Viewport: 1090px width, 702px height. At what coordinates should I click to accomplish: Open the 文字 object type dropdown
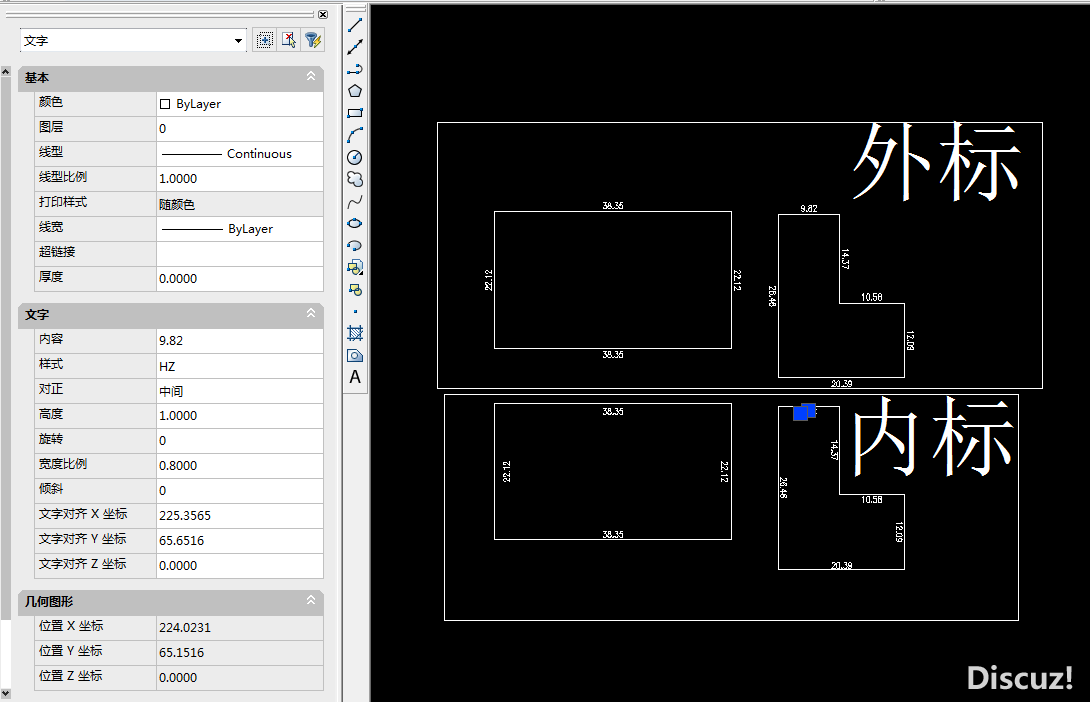[x=238, y=41]
